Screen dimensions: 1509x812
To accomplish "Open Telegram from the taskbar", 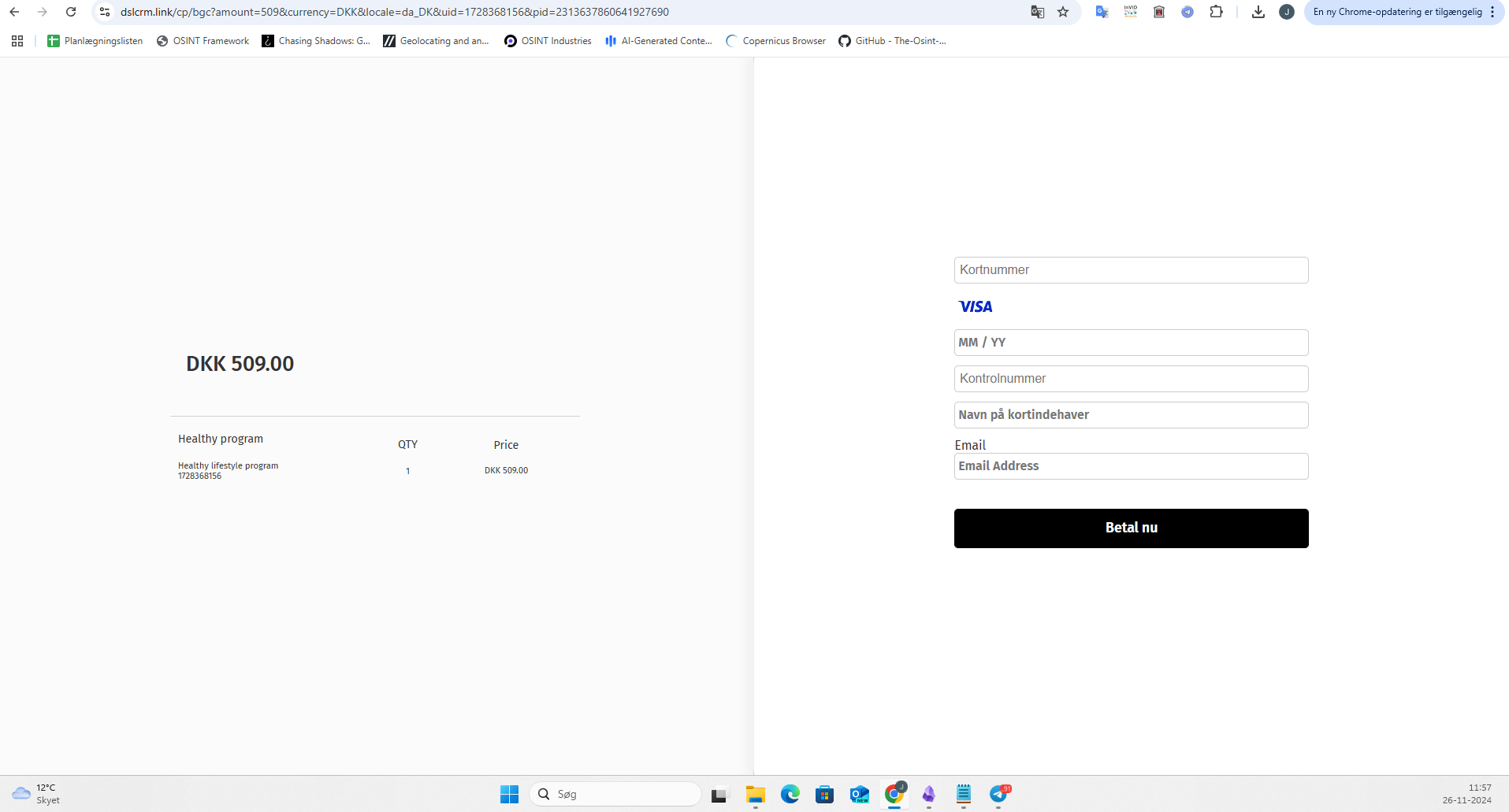I will tap(998, 794).
